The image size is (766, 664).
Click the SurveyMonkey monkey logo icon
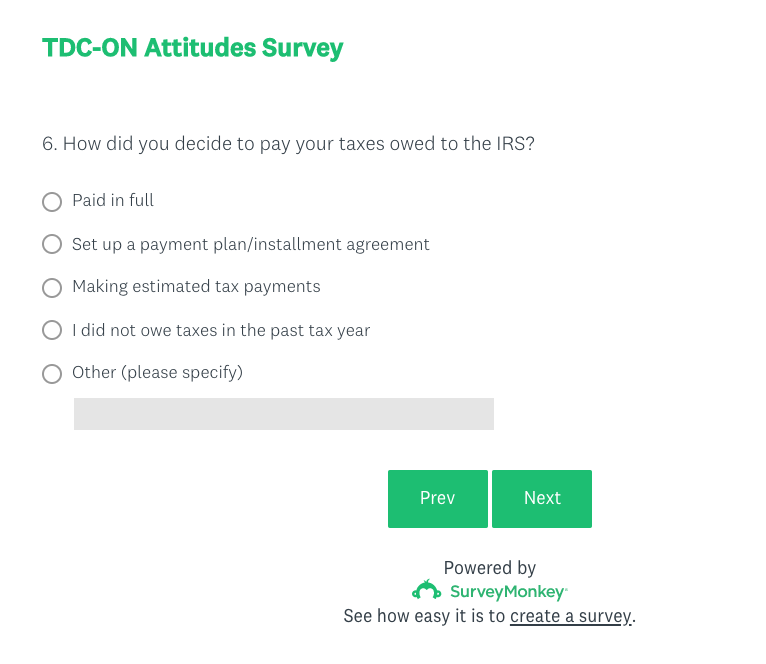427,590
